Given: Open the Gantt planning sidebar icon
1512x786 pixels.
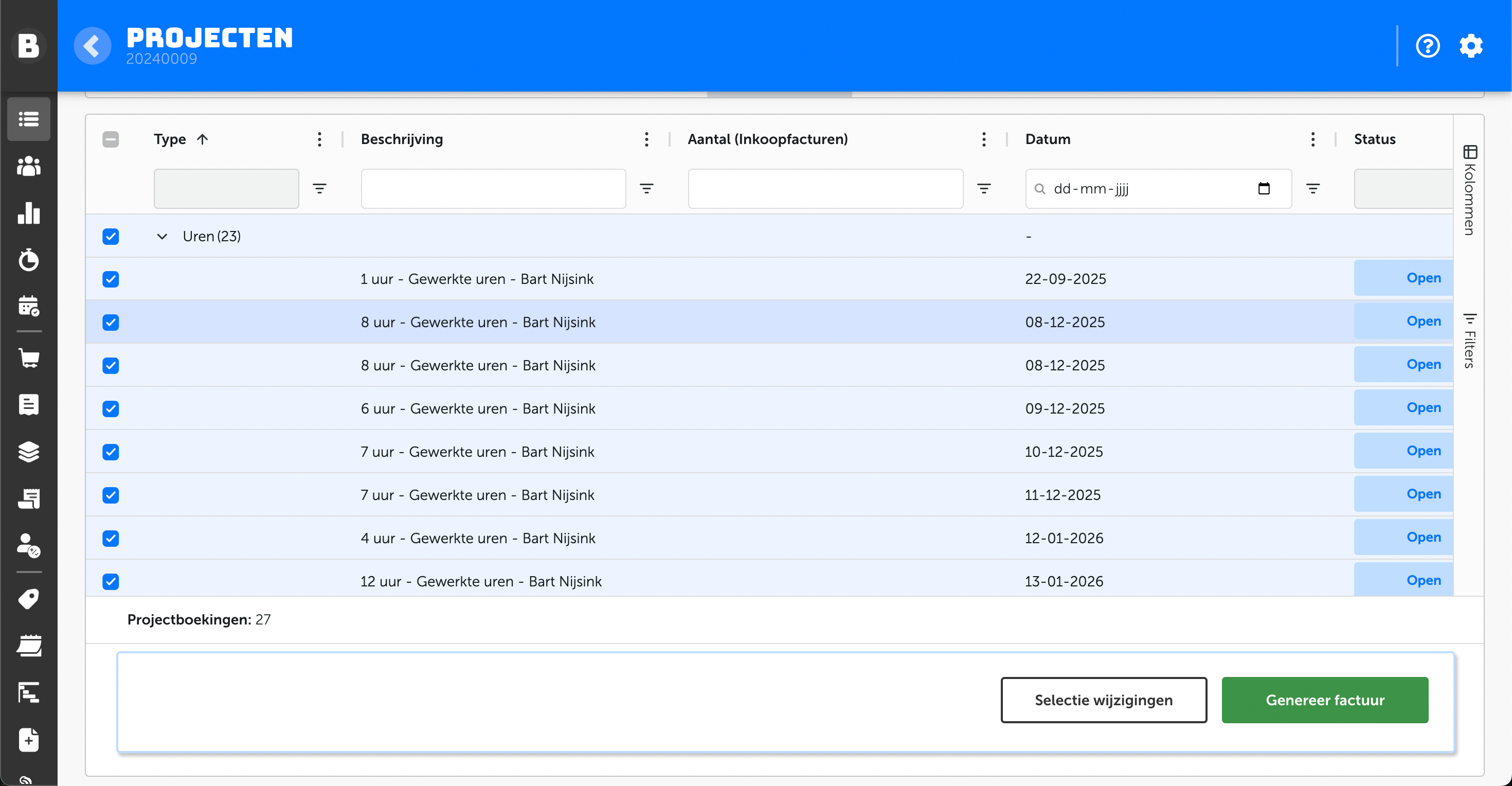Looking at the screenshot, I should [28, 693].
